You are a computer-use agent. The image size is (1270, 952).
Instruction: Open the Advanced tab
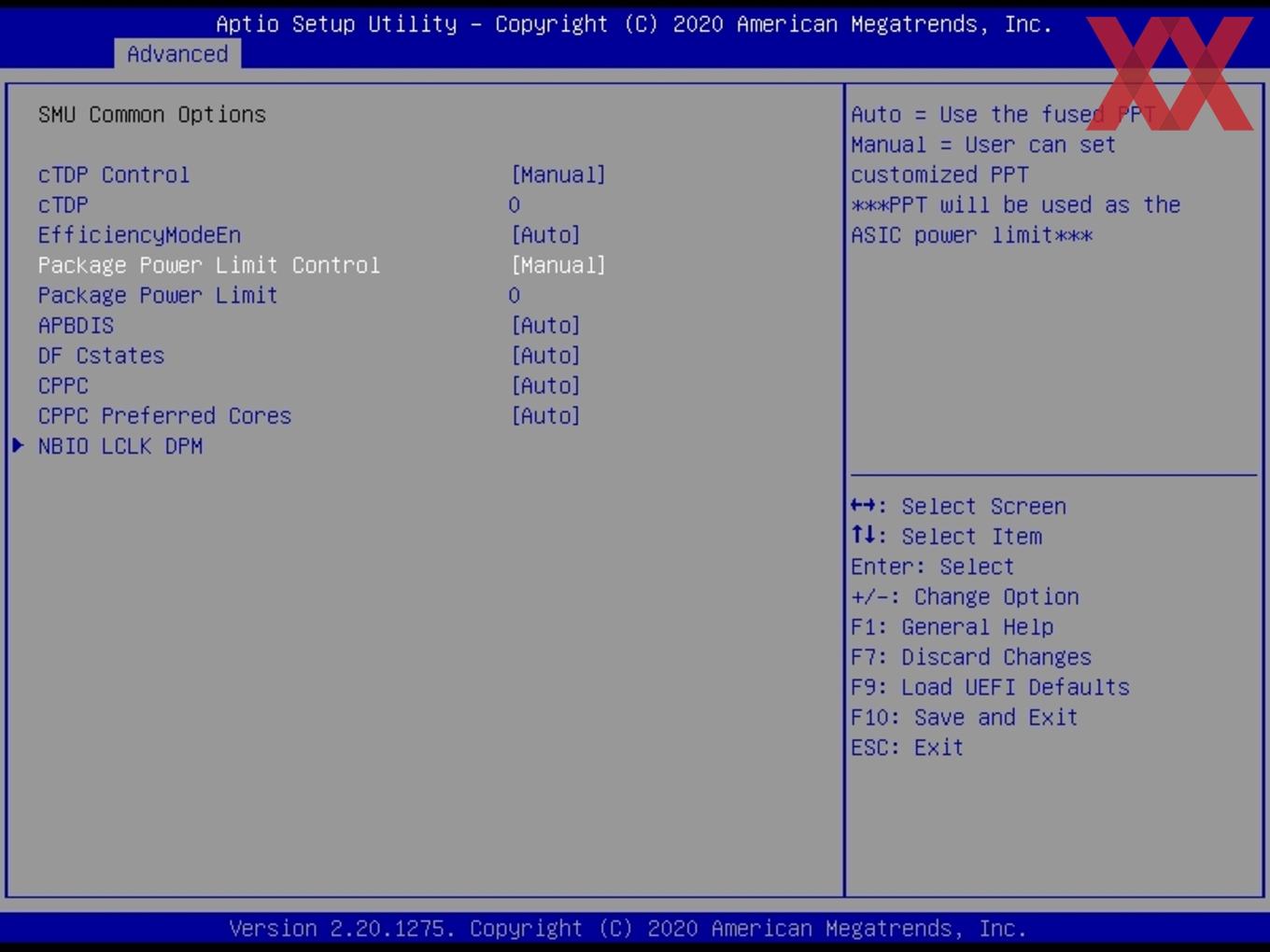(x=177, y=54)
